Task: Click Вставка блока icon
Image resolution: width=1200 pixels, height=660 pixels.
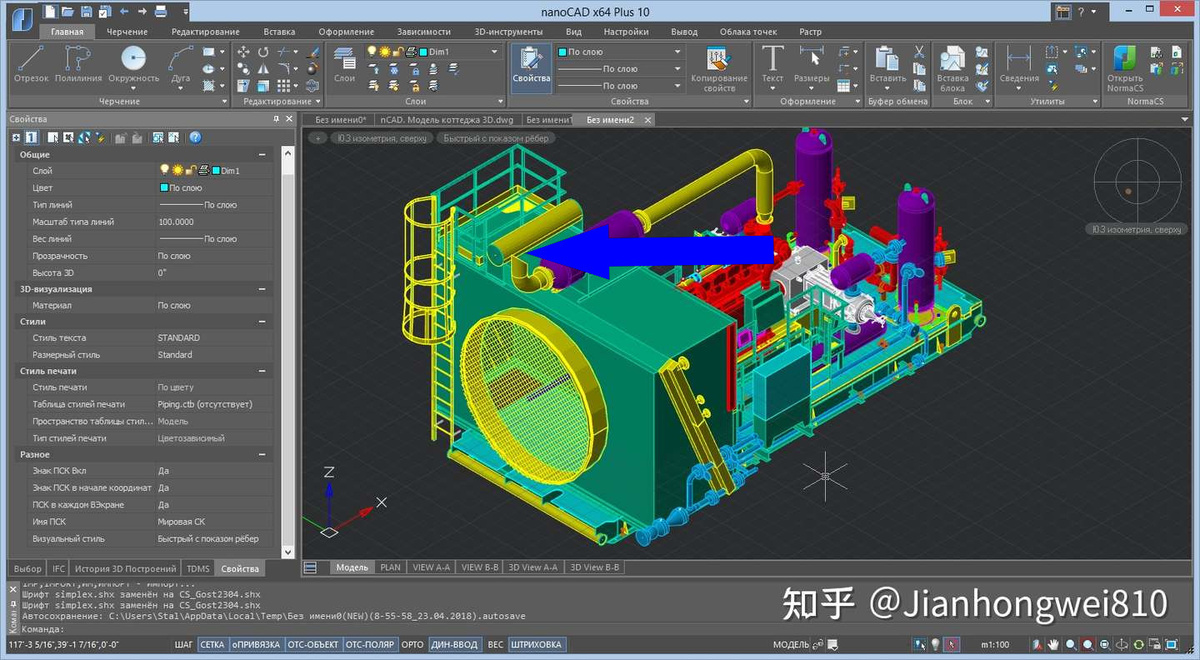Action: [x=952, y=68]
